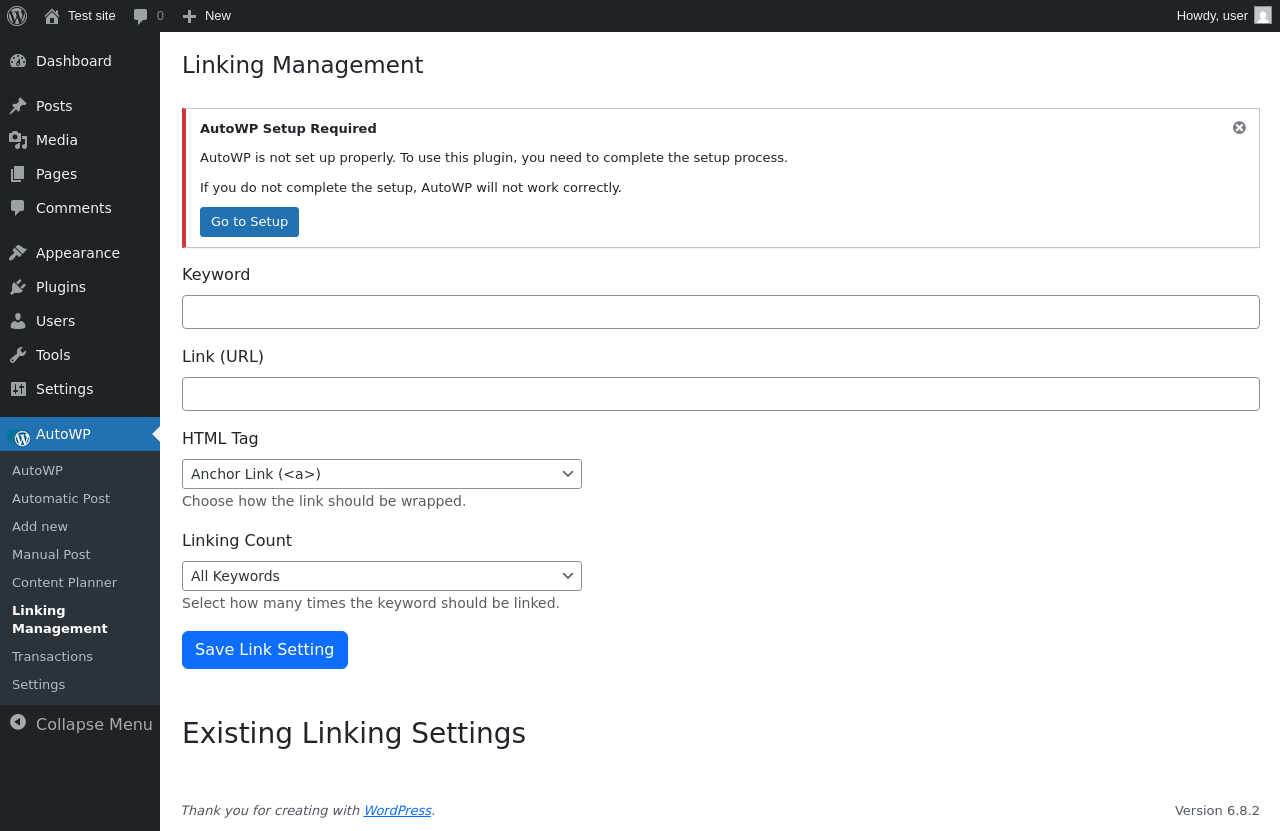Open the user avatar in top bar
The height and width of the screenshot is (831, 1280).
1263,15
